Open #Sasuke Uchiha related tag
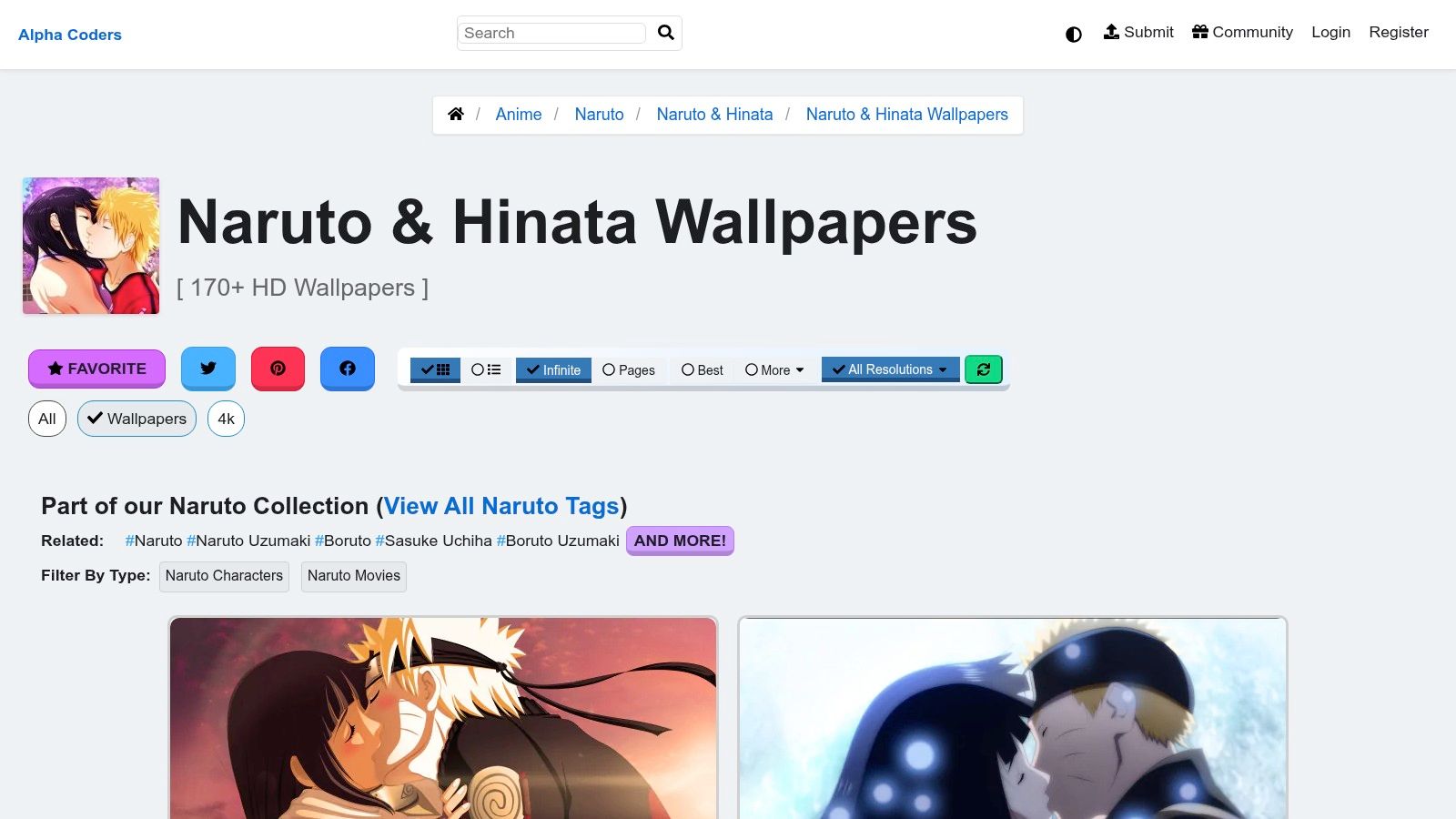Viewport: 1456px width, 819px height. 433,541
